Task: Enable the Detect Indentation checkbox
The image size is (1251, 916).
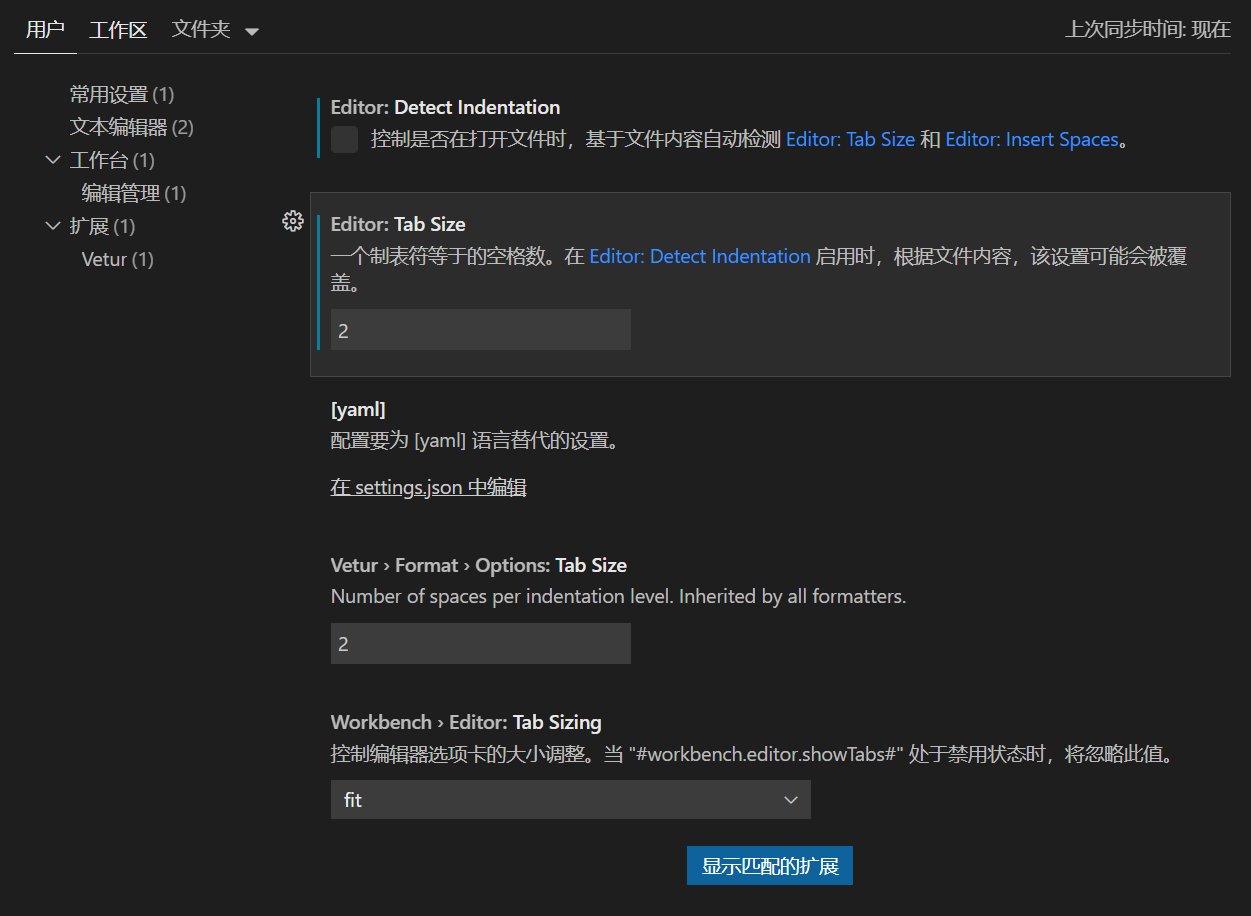Action: coord(344,140)
